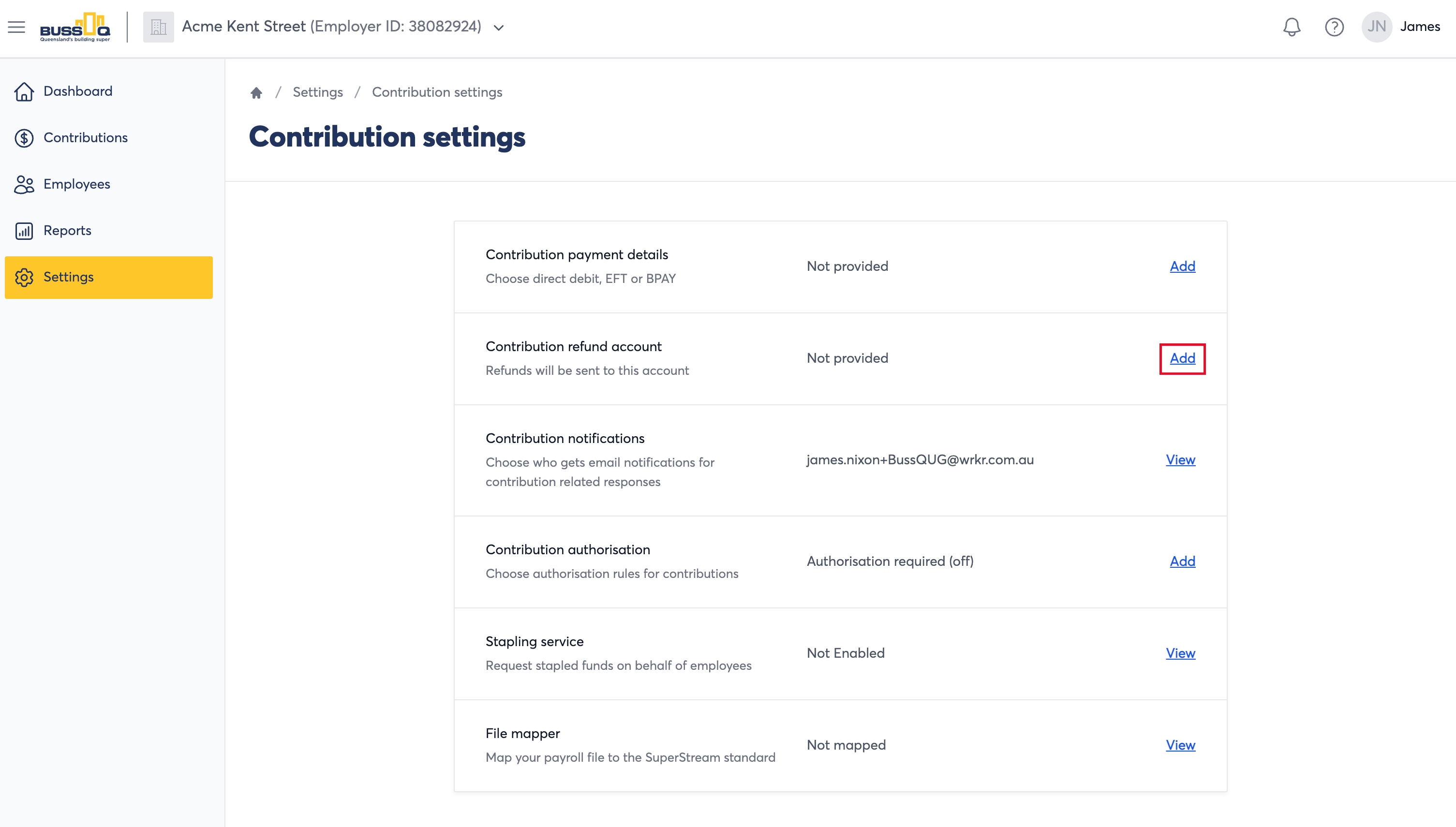Click 'Request stapled funds' description
1456x827 pixels.
[618, 665]
